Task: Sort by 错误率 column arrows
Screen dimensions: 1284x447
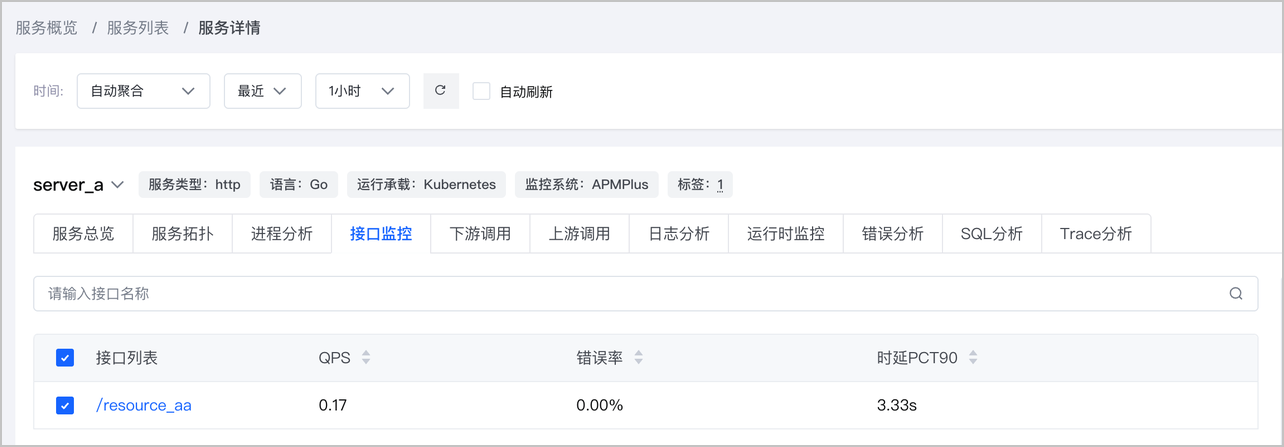Action: [x=638, y=358]
